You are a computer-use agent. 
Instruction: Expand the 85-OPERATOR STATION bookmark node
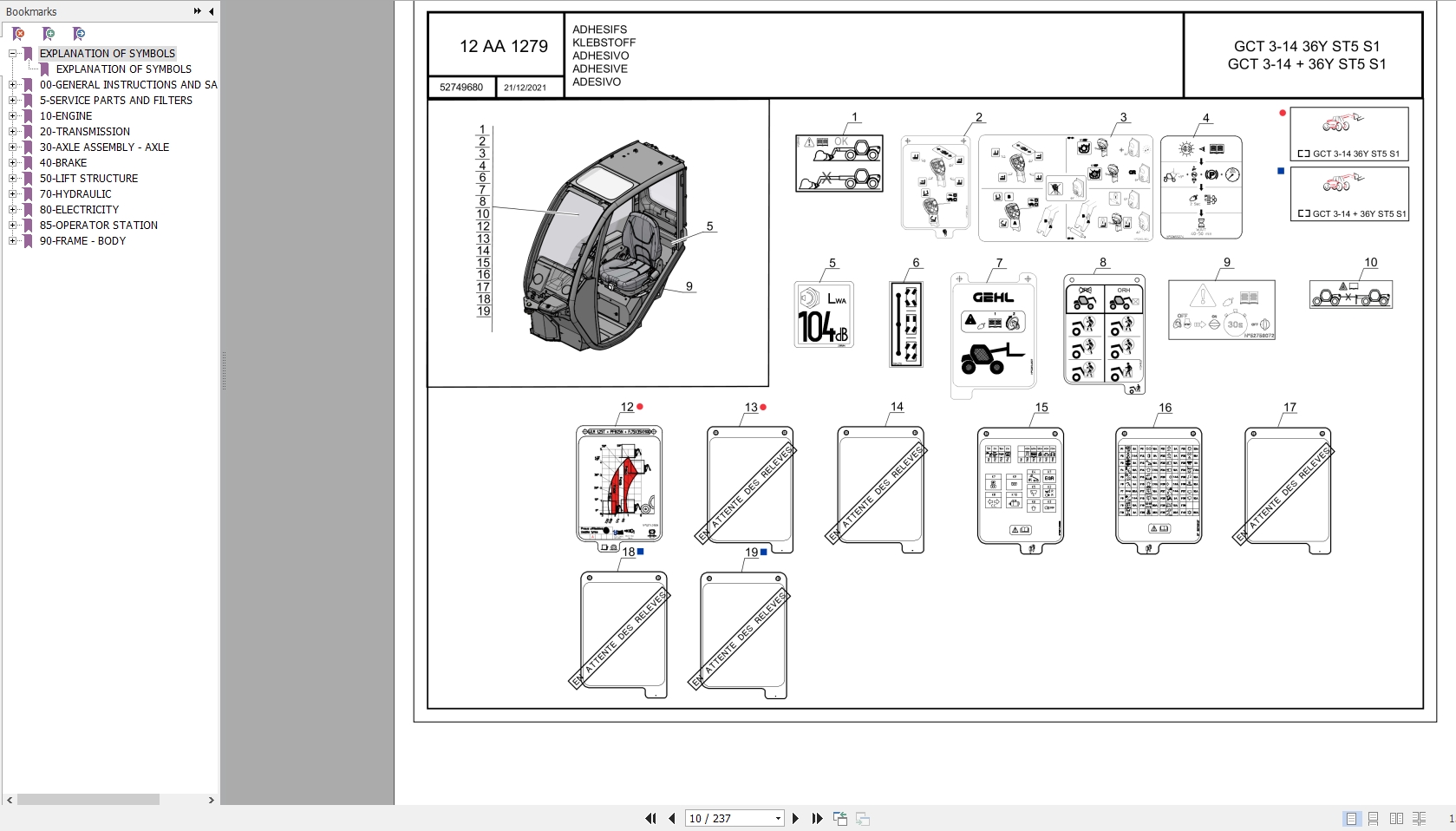(13, 225)
